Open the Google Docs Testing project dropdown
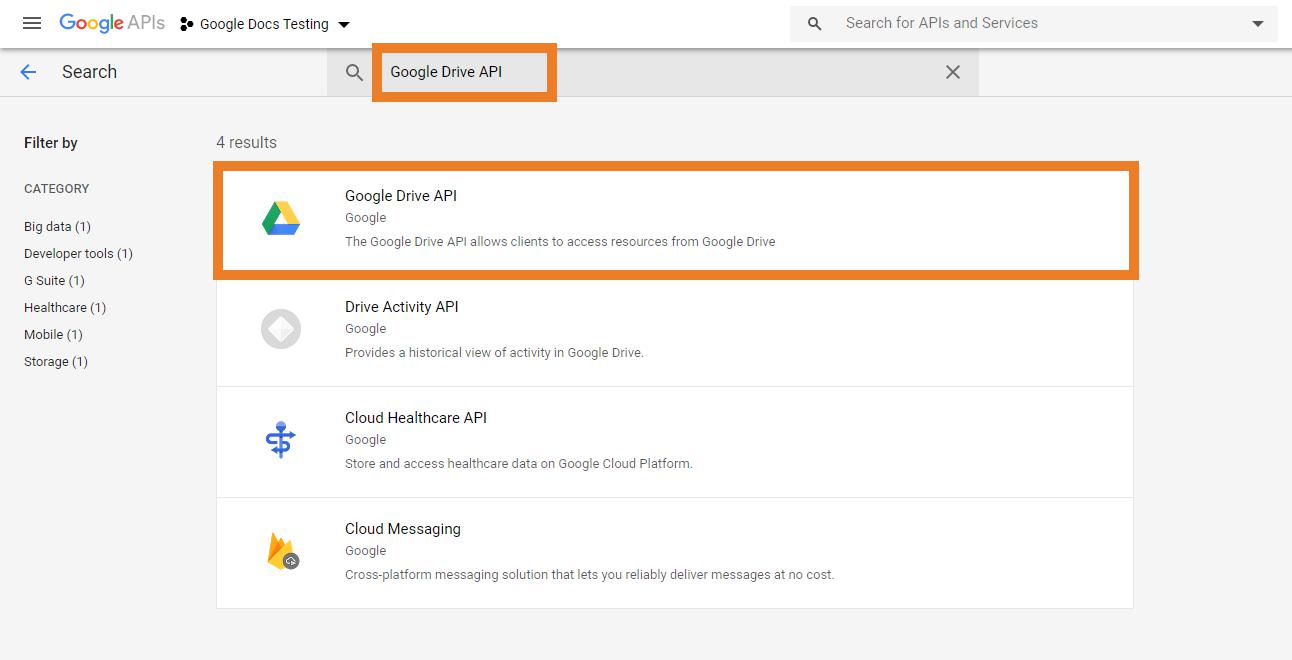 click(x=265, y=24)
